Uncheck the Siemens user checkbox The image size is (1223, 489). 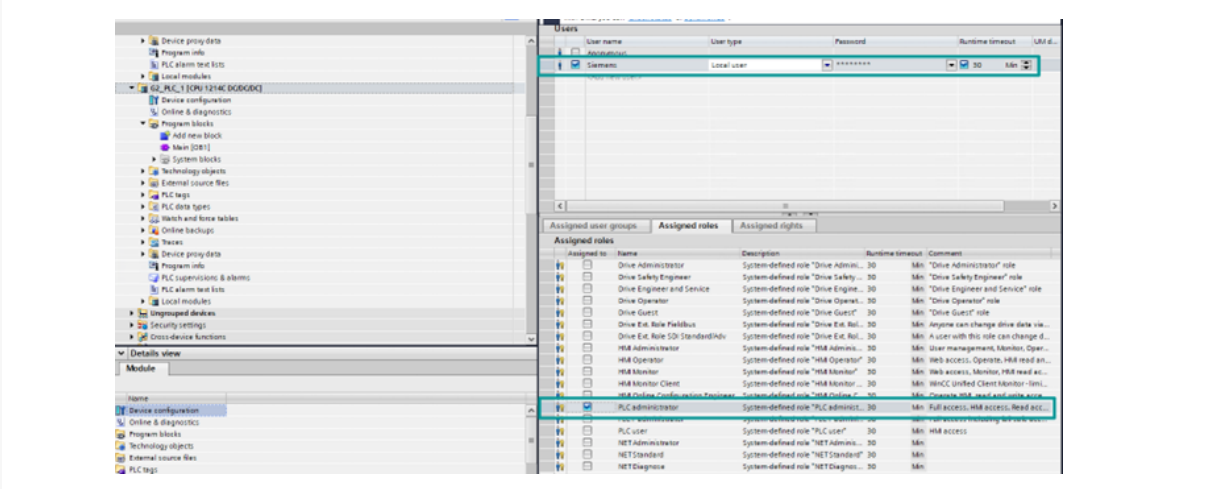pos(575,65)
